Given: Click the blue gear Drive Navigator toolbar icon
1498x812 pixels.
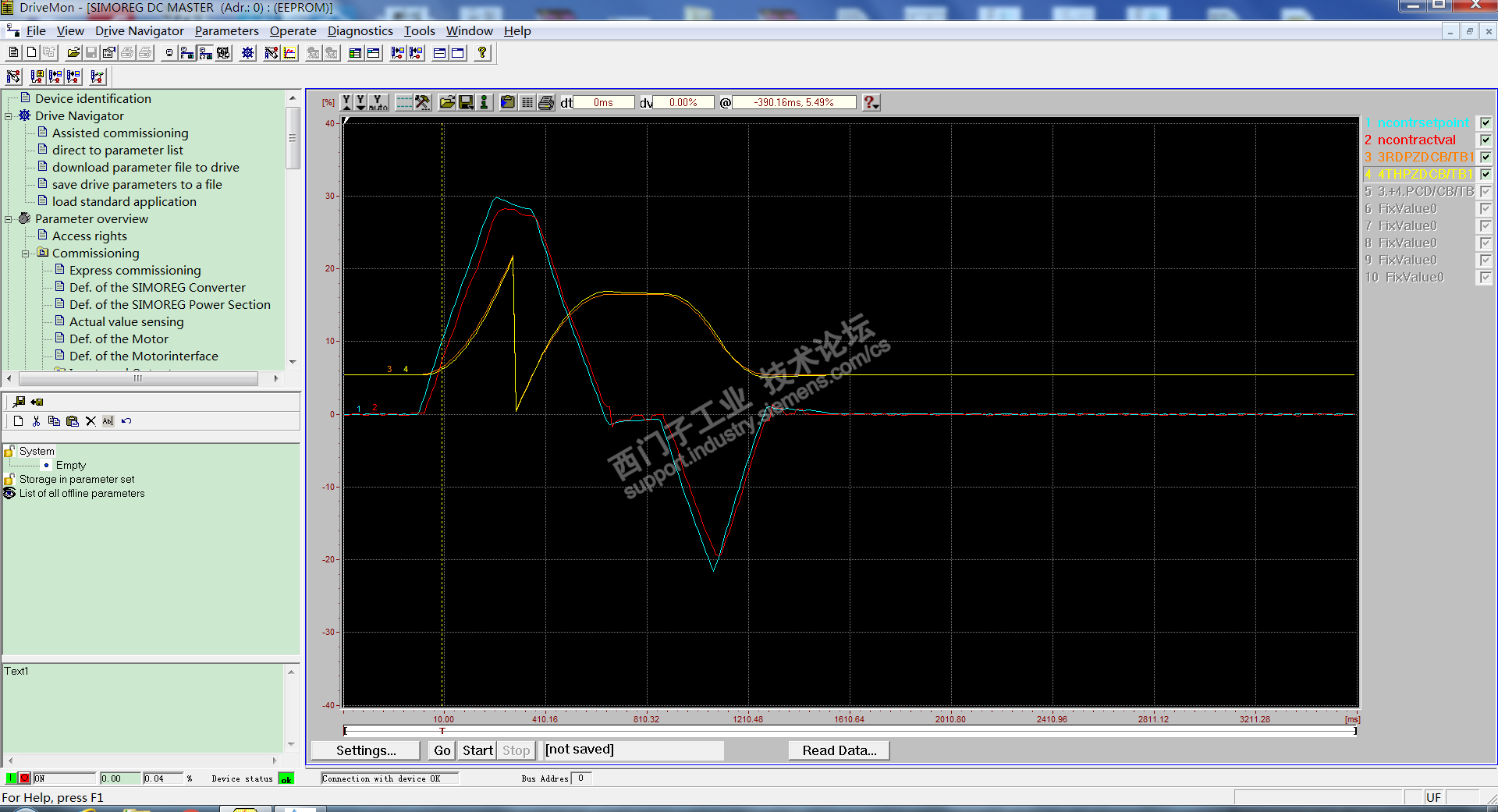Looking at the screenshot, I should point(247,53).
